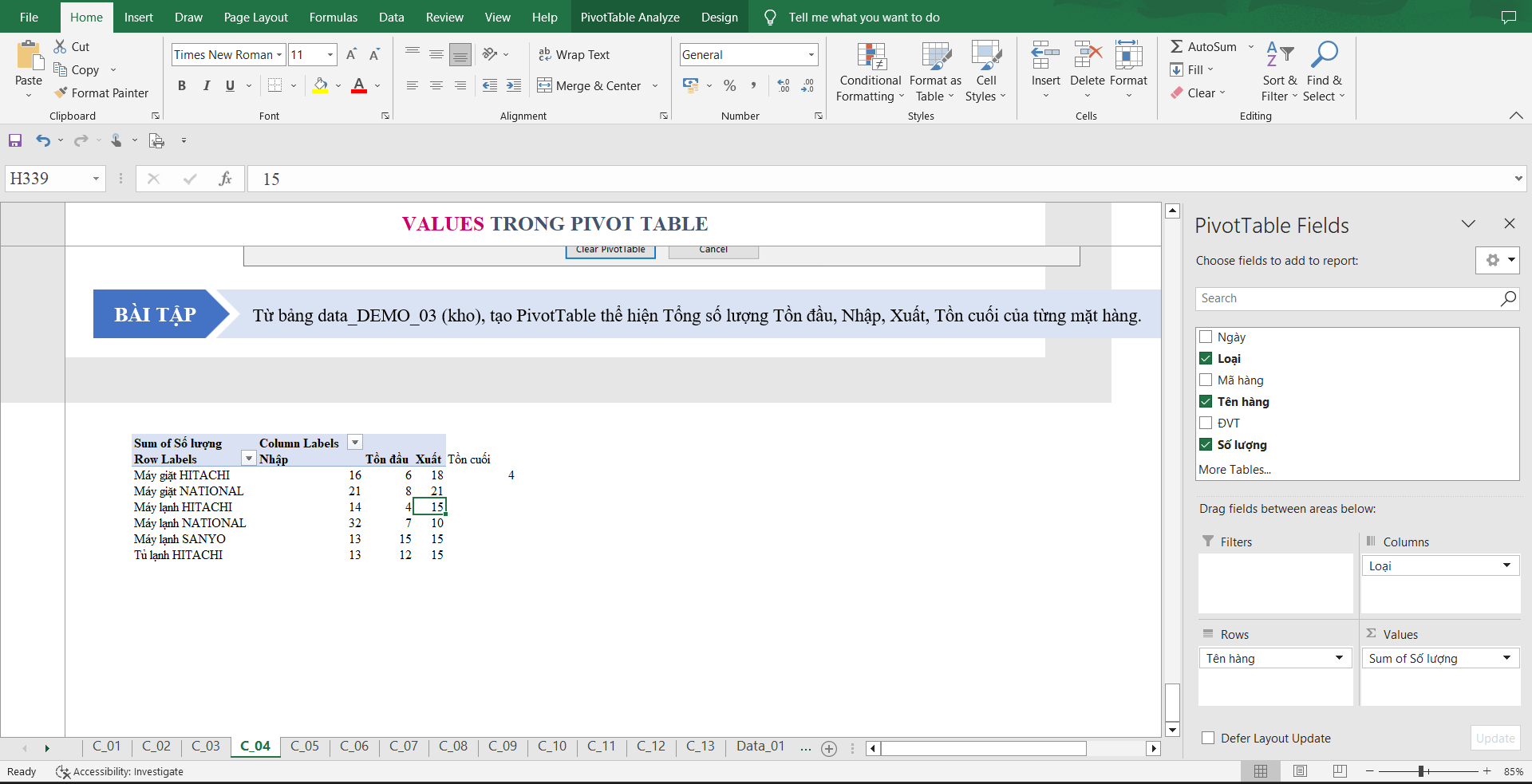Open Tên hàng dropdown in Rows area
The image size is (1532, 784).
(x=1339, y=658)
